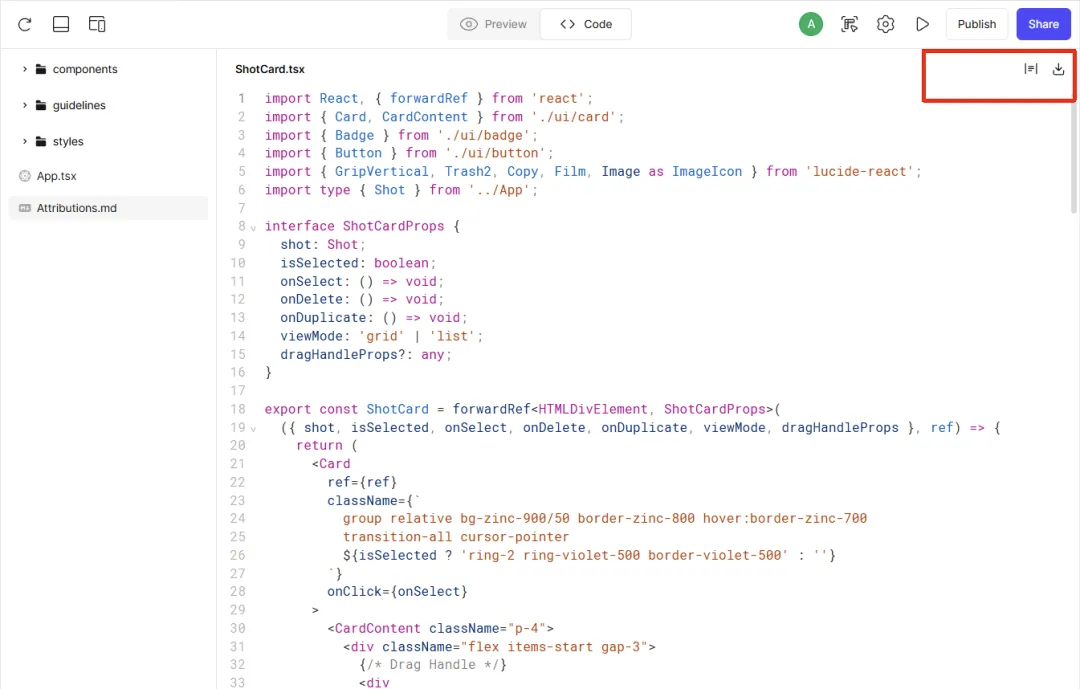Click 'lucide-react' string on line 5
The height and width of the screenshot is (689, 1080).
click(860, 172)
